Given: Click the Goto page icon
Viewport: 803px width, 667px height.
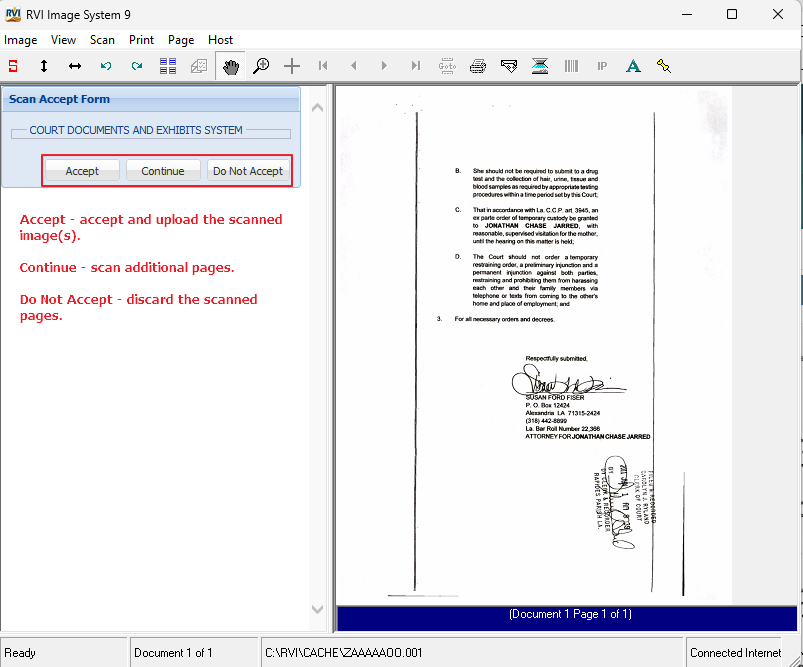Looking at the screenshot, I should pos(447,66).
